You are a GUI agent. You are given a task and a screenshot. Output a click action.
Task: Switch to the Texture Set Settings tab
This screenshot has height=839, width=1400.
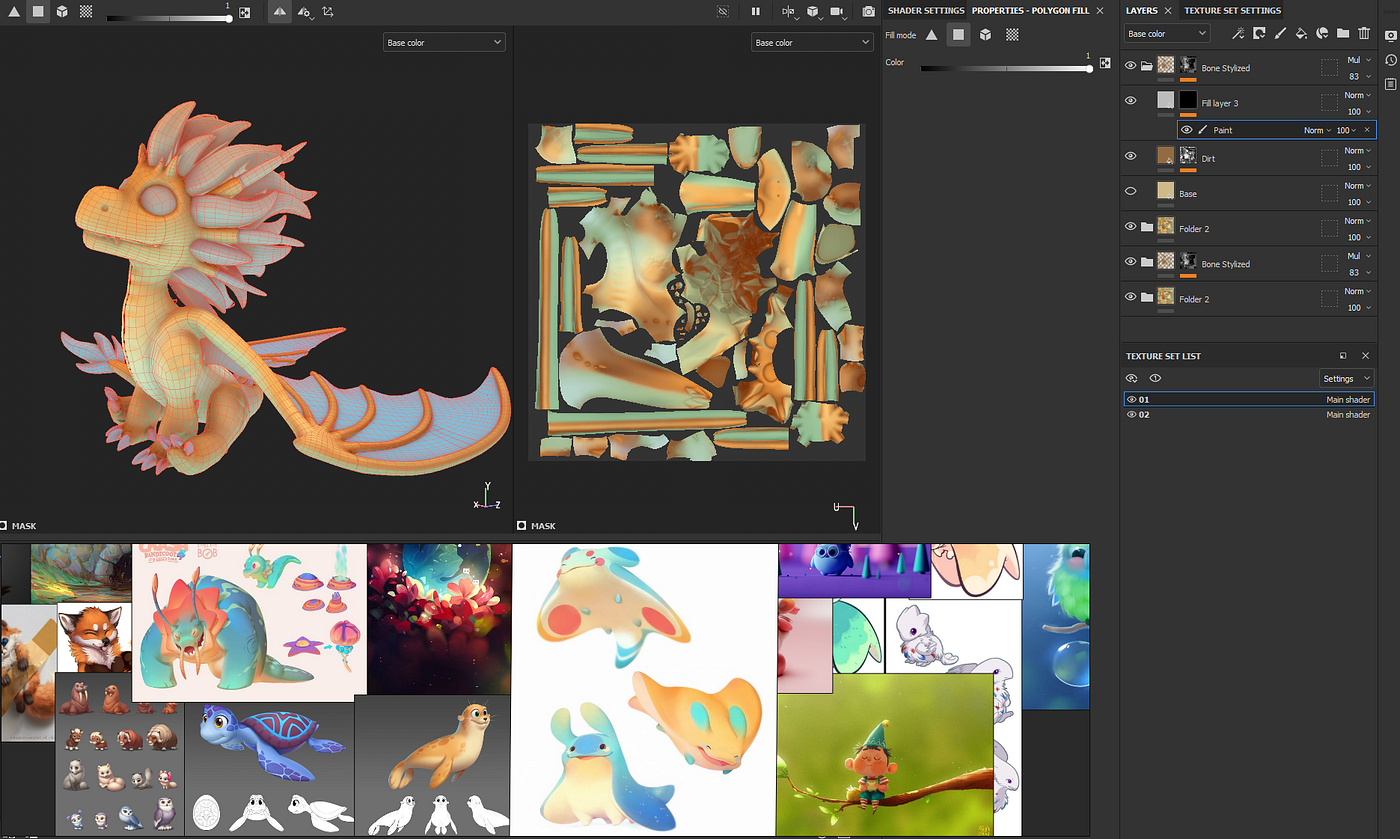(1232, 10)
